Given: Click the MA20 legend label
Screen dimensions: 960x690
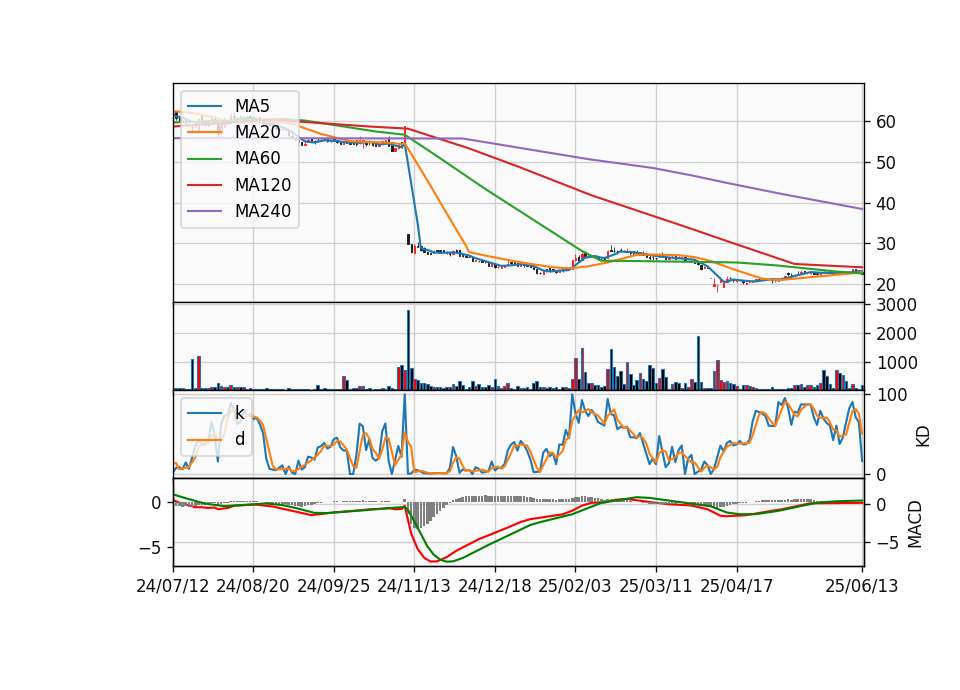Looking at the screenshot, I should click(257, 132).
